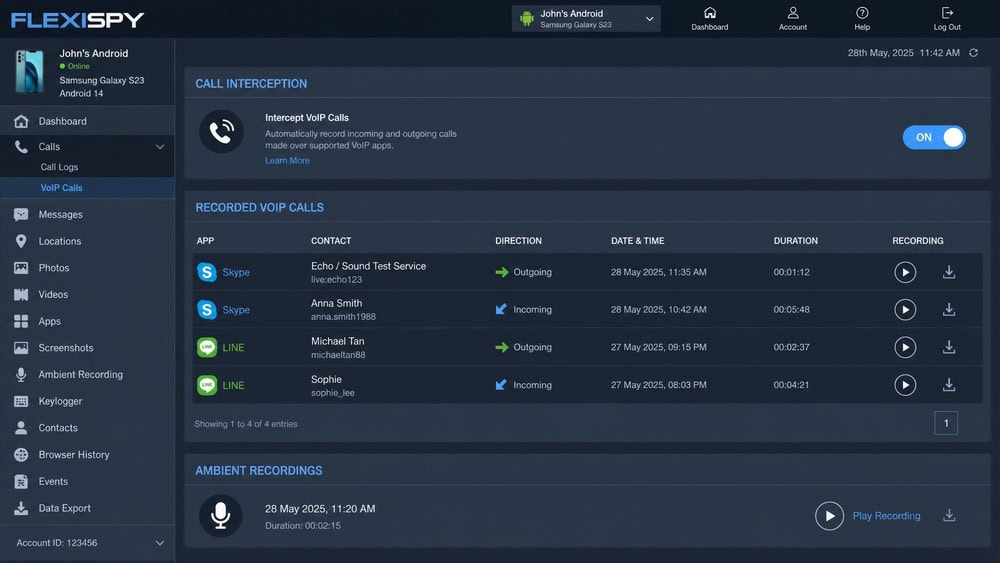The width and height of the screenshot is (1000, 563).
Task: Refresh the page with the reload icon
Action: [973, 53]
